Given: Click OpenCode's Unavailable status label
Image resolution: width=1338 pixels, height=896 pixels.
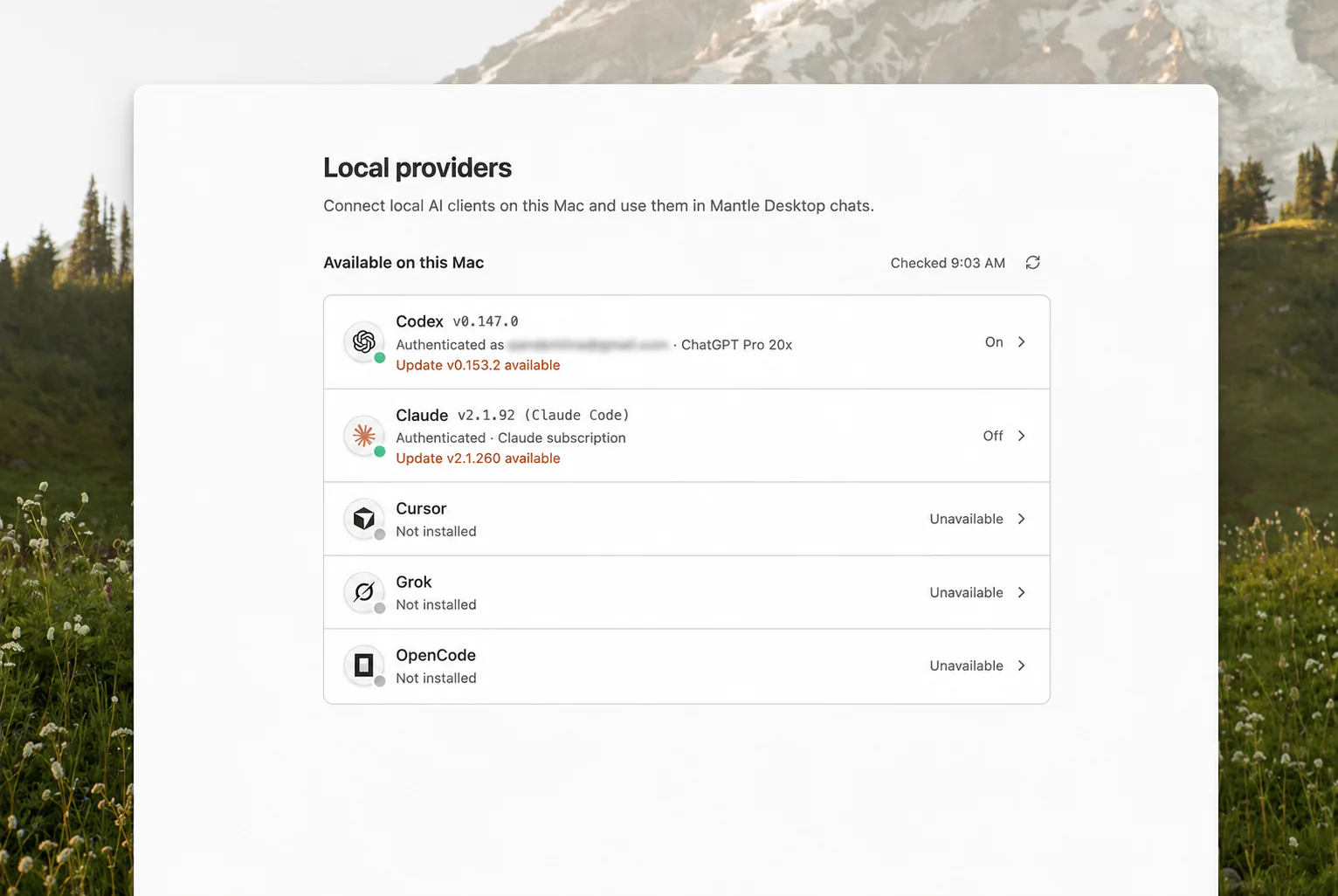Looking at the screenshot, I should 966,665.
